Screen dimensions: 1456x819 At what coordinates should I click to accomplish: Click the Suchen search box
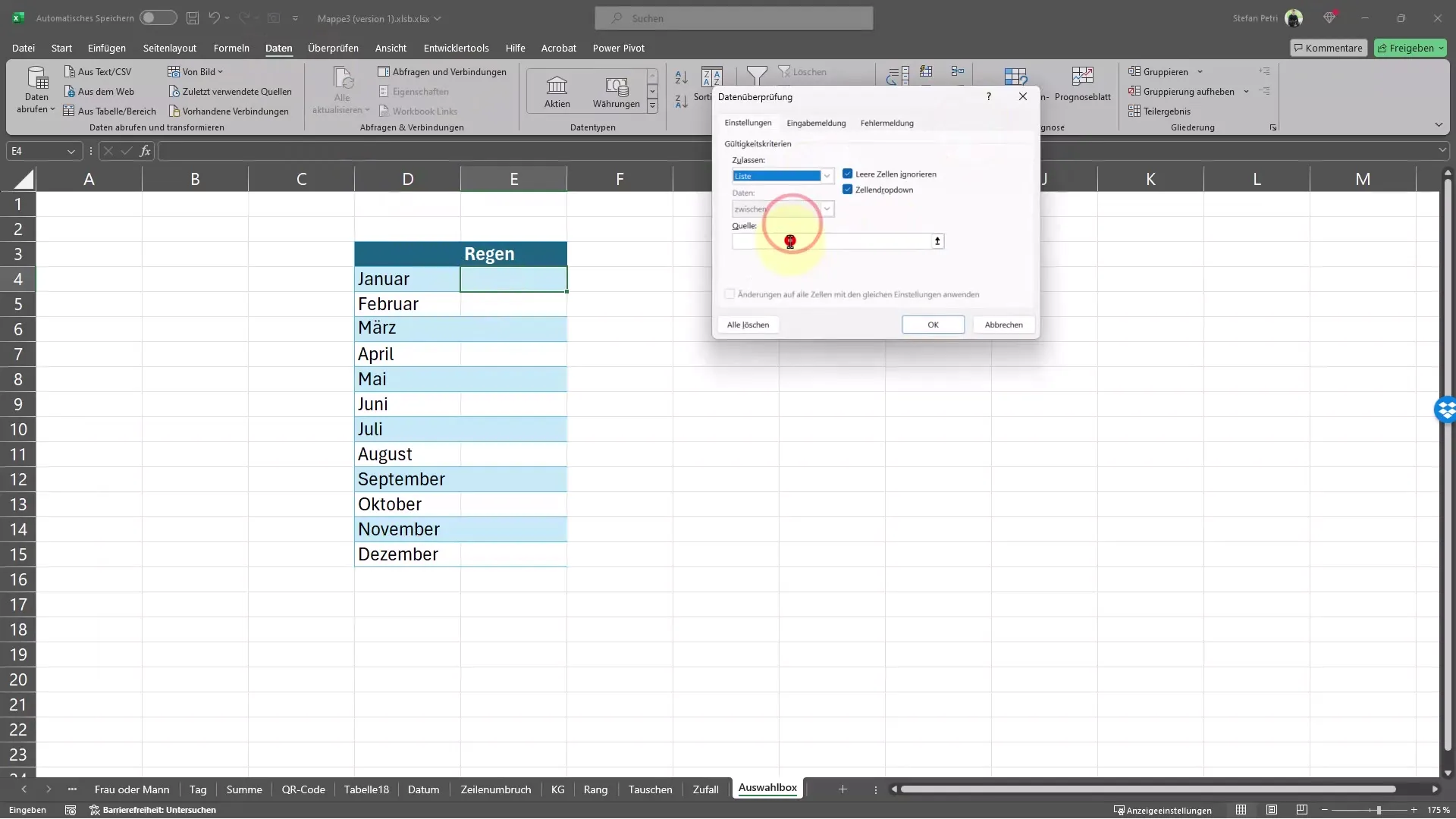[734, 17]
